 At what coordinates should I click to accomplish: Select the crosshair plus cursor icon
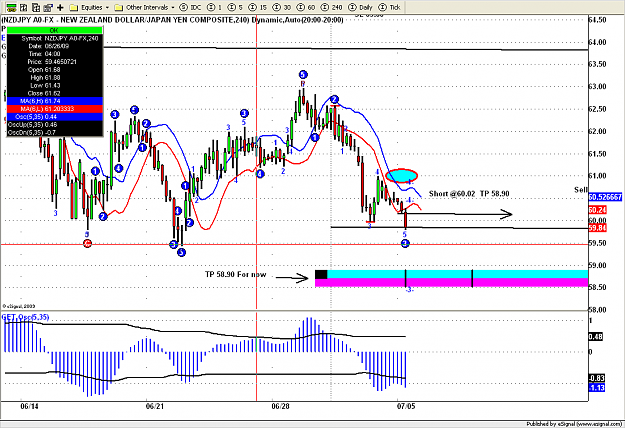click(x=60, y=7)
